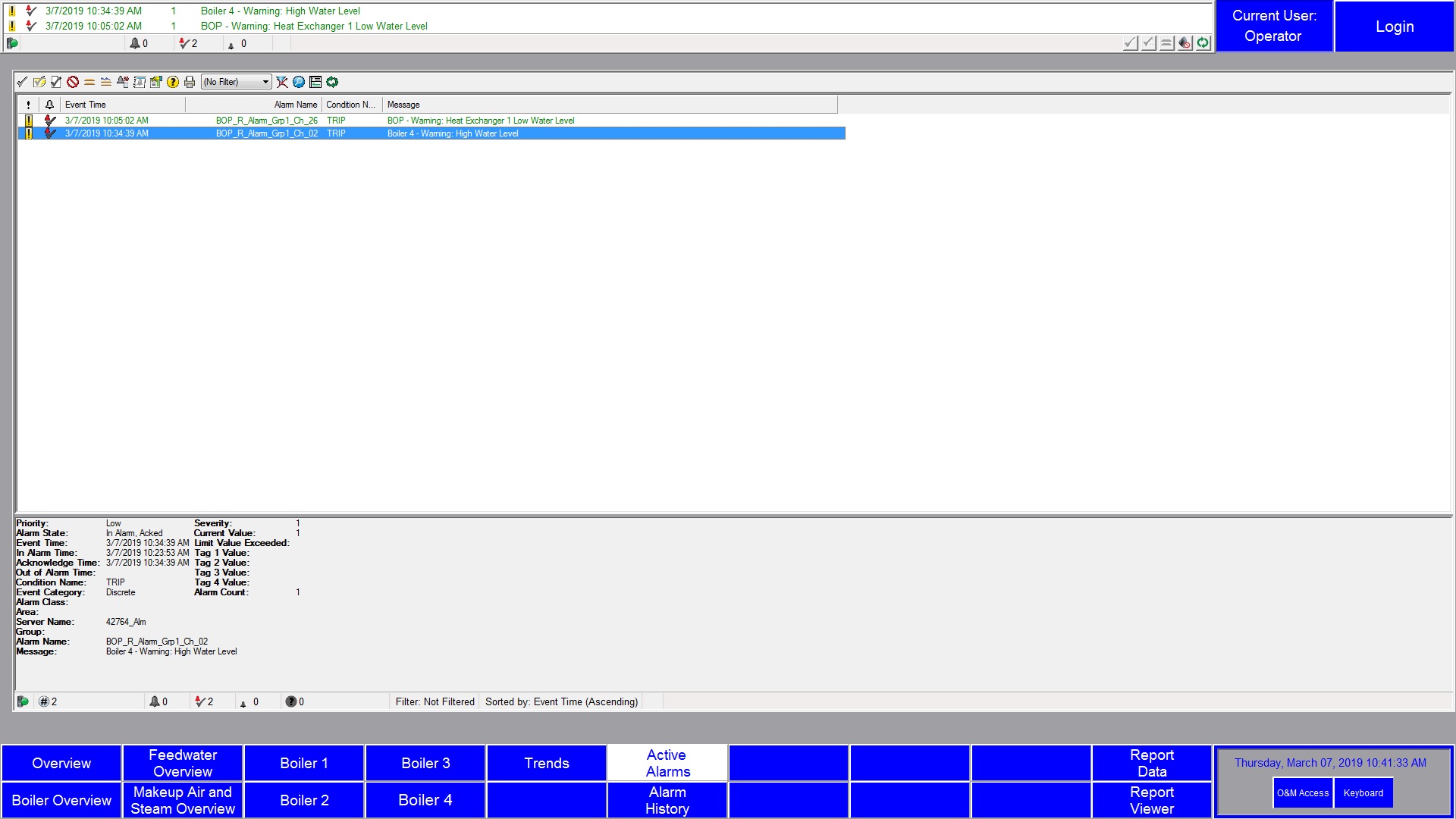This screenshot has width=1456, height=819.
Task: Click the remove filter funnel icon
Action: click(x=282, y=82)
